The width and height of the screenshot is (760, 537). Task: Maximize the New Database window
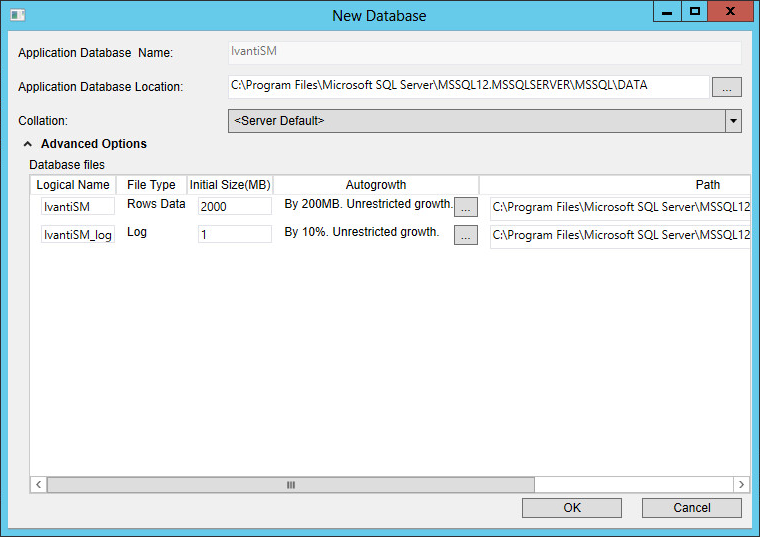(x=695, y=12)
